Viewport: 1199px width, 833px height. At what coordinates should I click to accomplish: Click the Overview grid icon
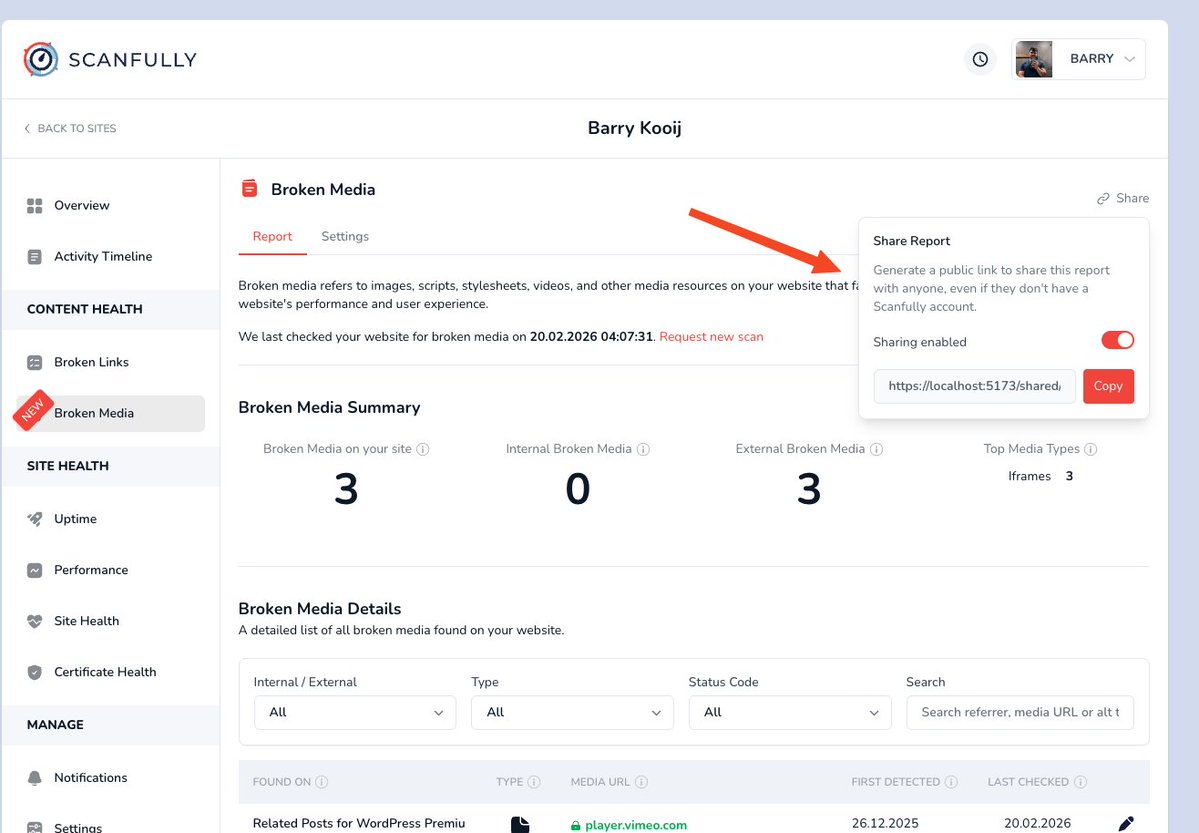pos(34,206)
